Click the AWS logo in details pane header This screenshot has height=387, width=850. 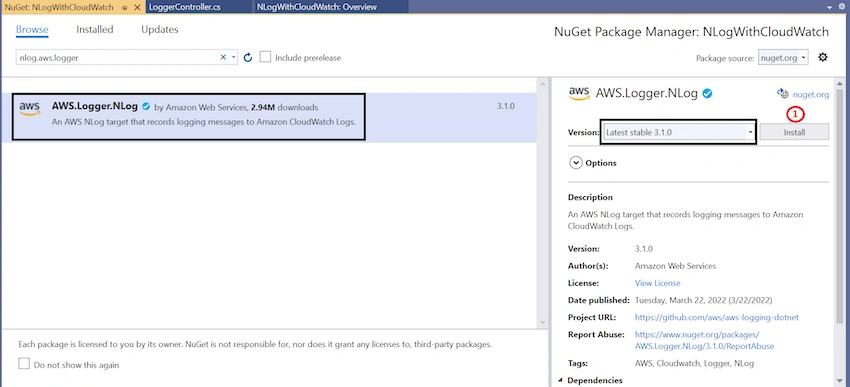(579, 93)
